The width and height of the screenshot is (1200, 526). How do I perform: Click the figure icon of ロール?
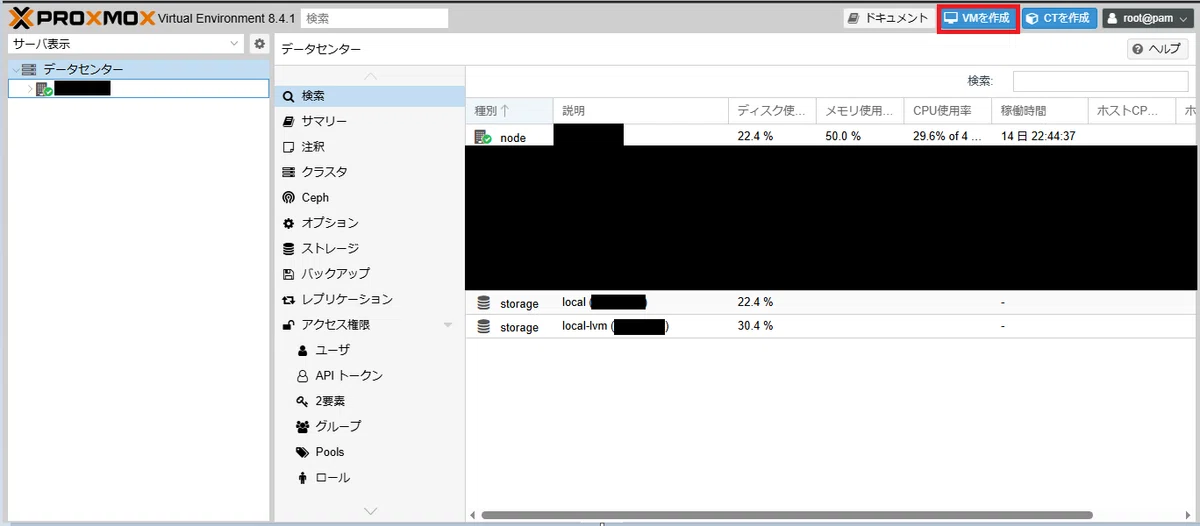[302, 478]
